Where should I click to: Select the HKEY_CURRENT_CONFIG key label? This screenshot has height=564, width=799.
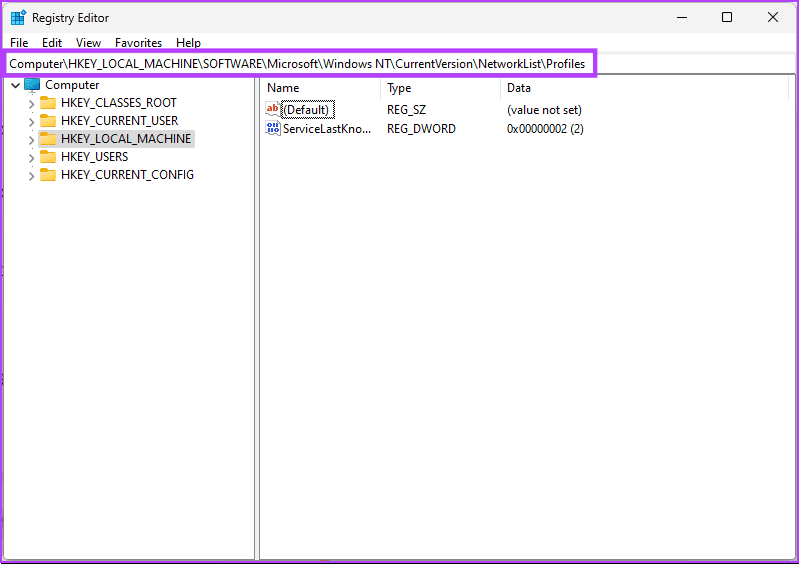point(127,175)
